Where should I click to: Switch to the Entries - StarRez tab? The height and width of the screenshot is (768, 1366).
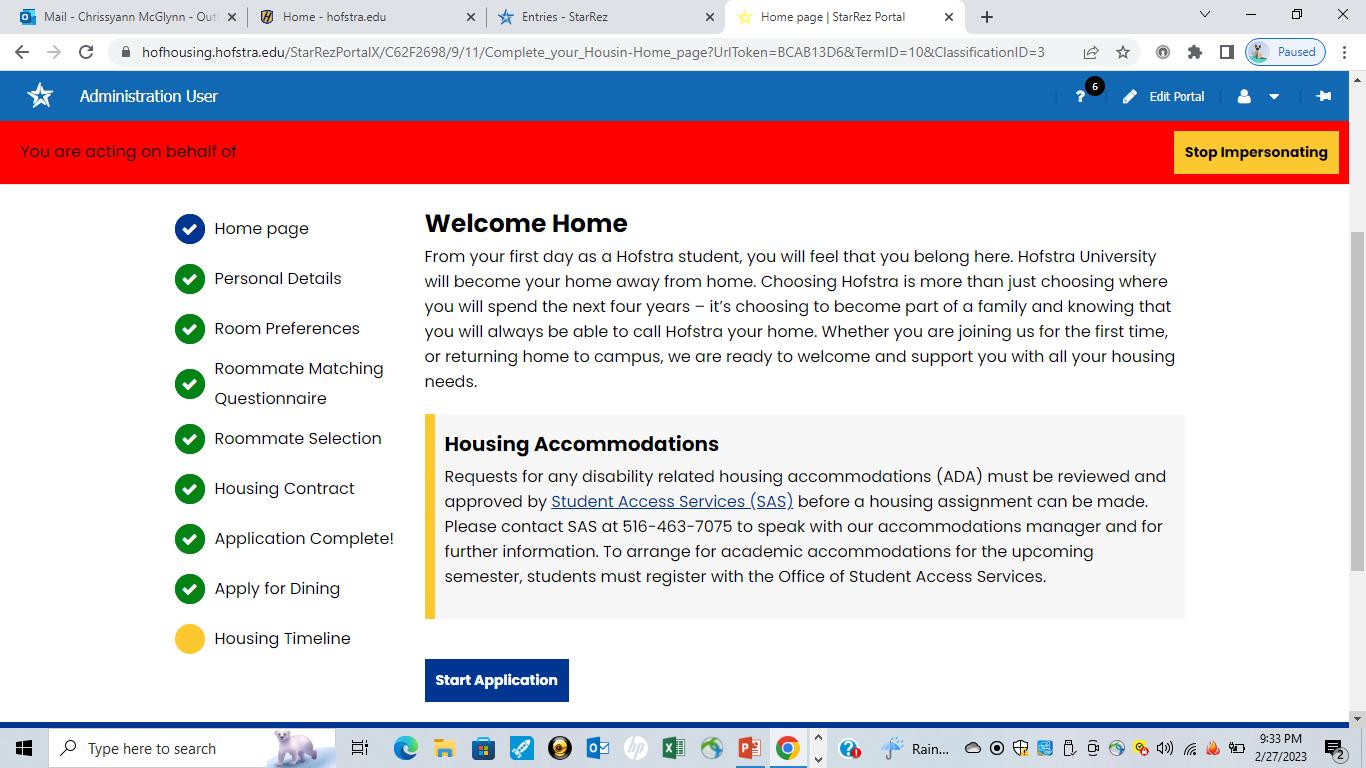point(606,17)
